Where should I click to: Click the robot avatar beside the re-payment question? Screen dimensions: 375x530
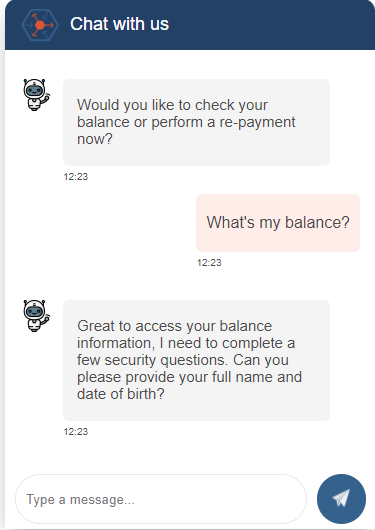click(x=36, y=95)
